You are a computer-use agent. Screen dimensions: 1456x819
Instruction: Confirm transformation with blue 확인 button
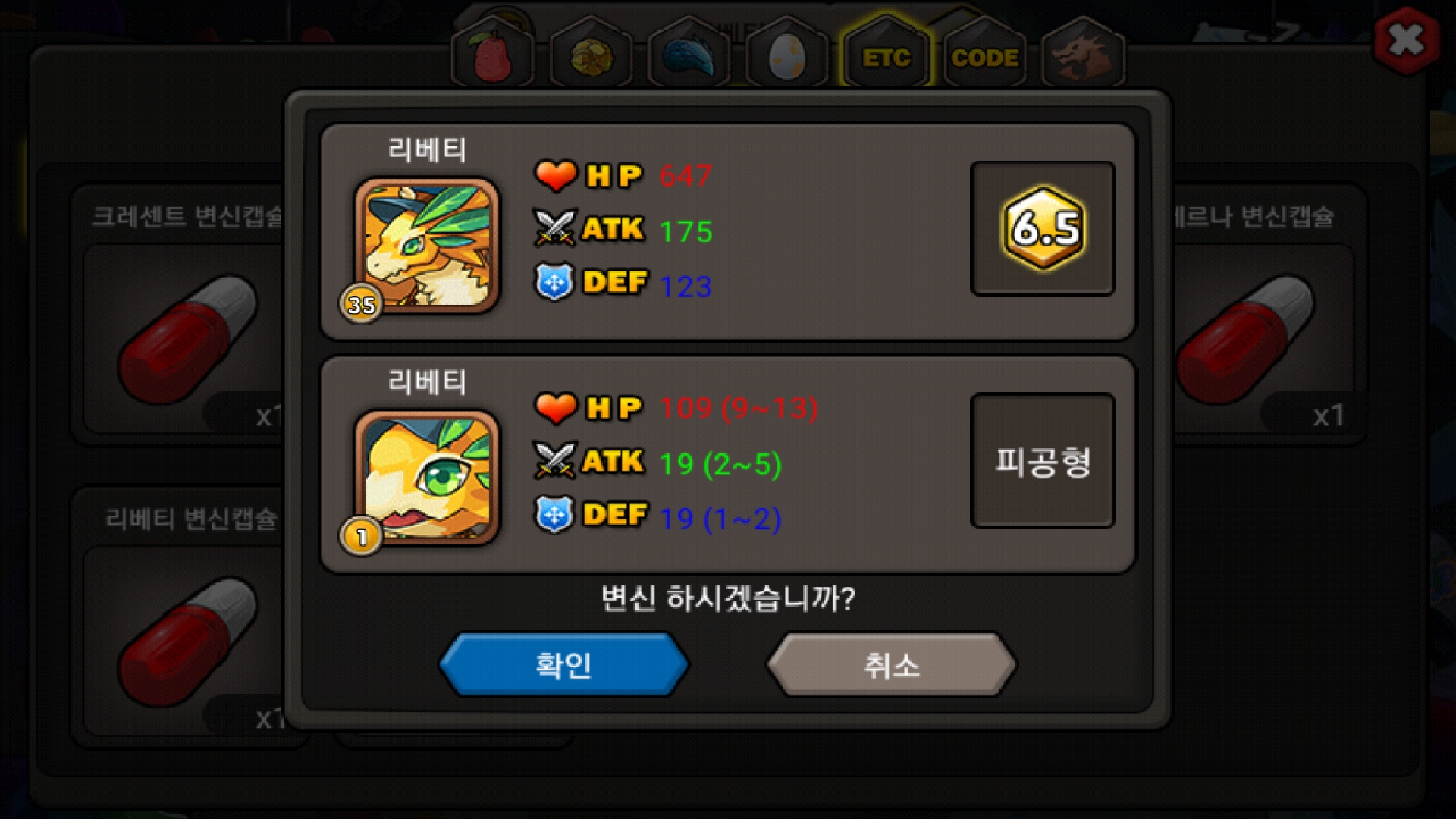click(563, 665)
